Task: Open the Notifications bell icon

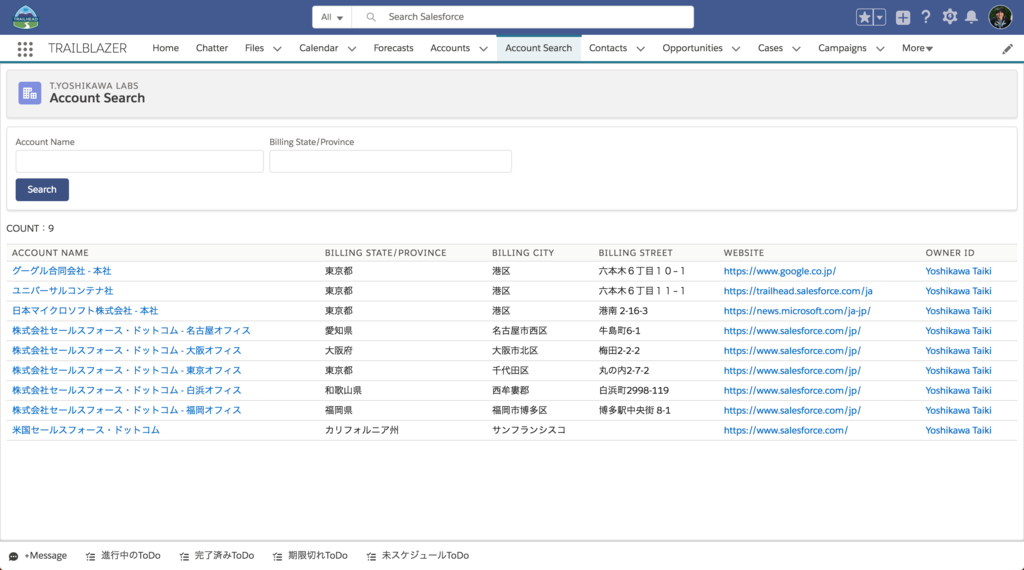Action: point(972,17)
